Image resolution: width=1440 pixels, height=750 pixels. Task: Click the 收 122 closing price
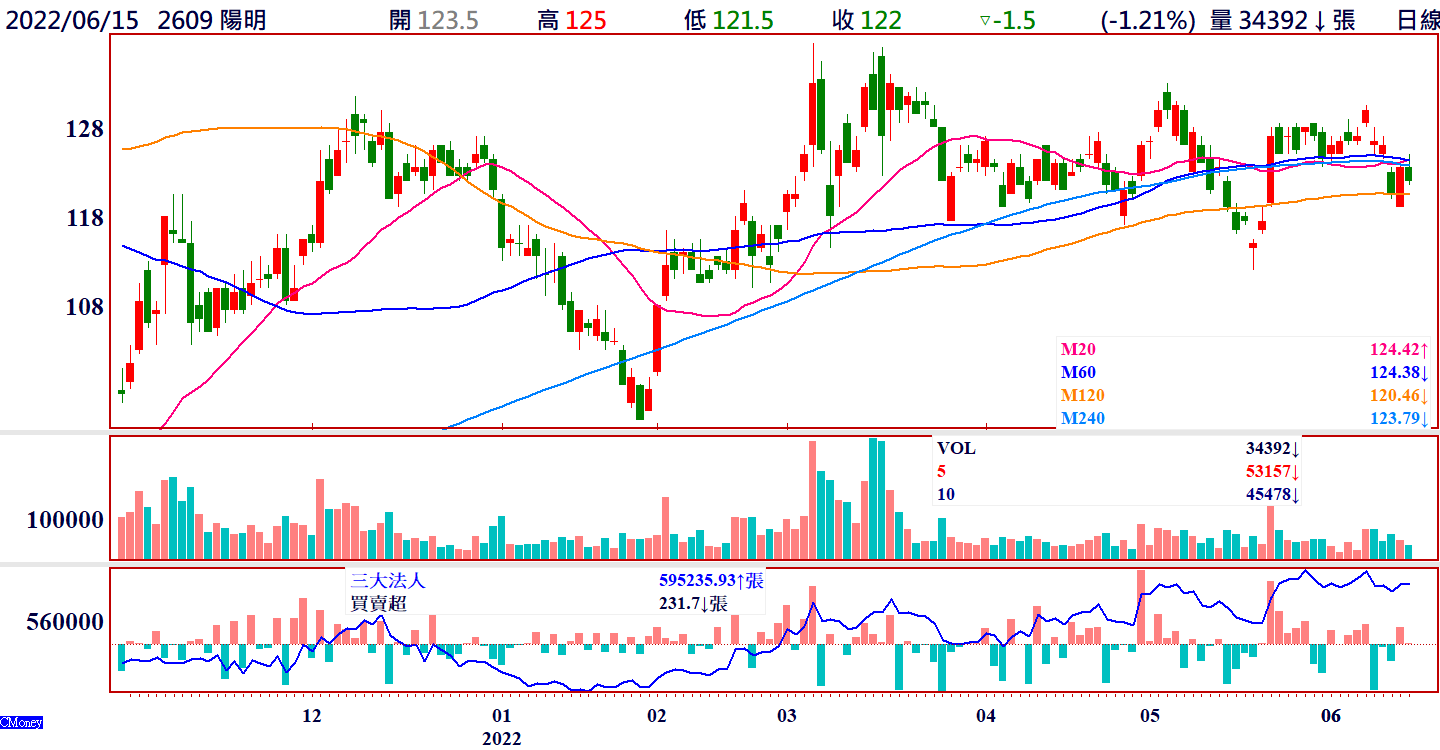pos(867,20)
